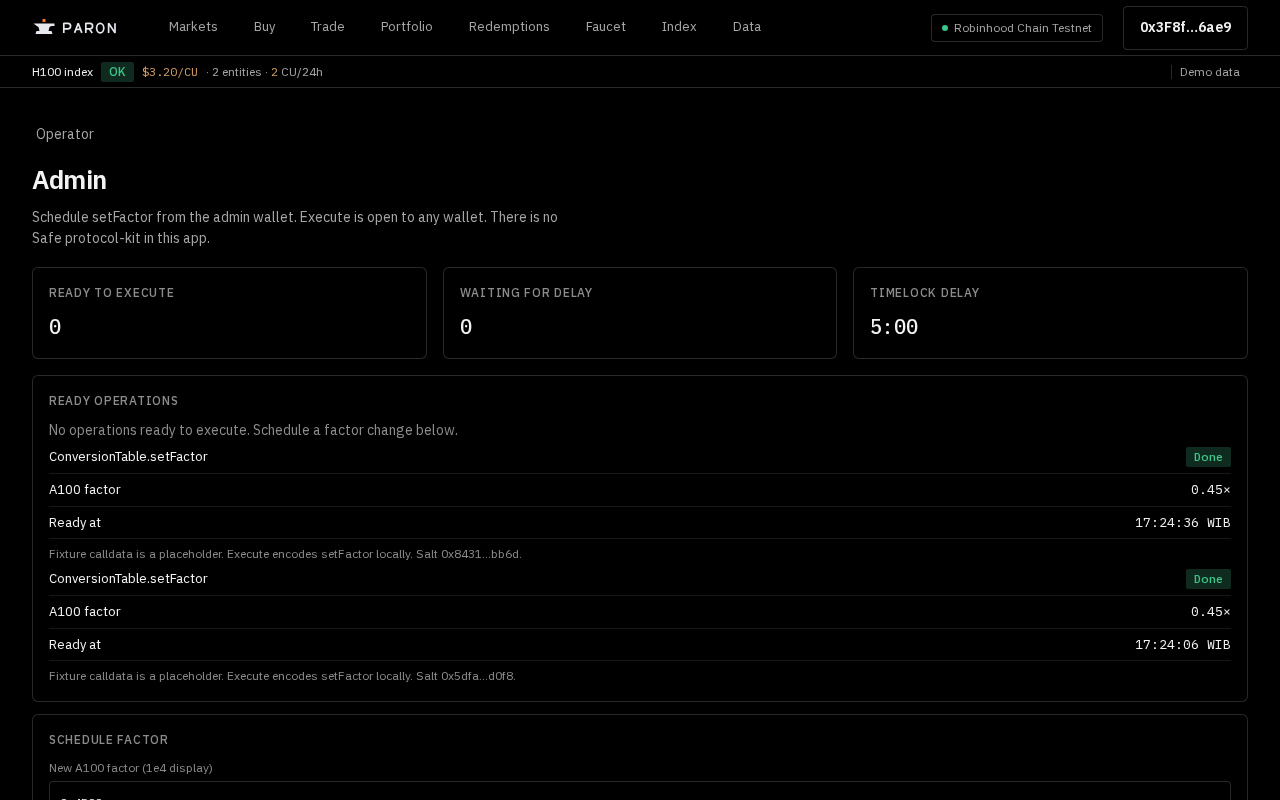Image resolution: width=1280 pixels, height=800 pixels.
Task: Select the Waiting for Delay card
Action: [x=640, y=313]
